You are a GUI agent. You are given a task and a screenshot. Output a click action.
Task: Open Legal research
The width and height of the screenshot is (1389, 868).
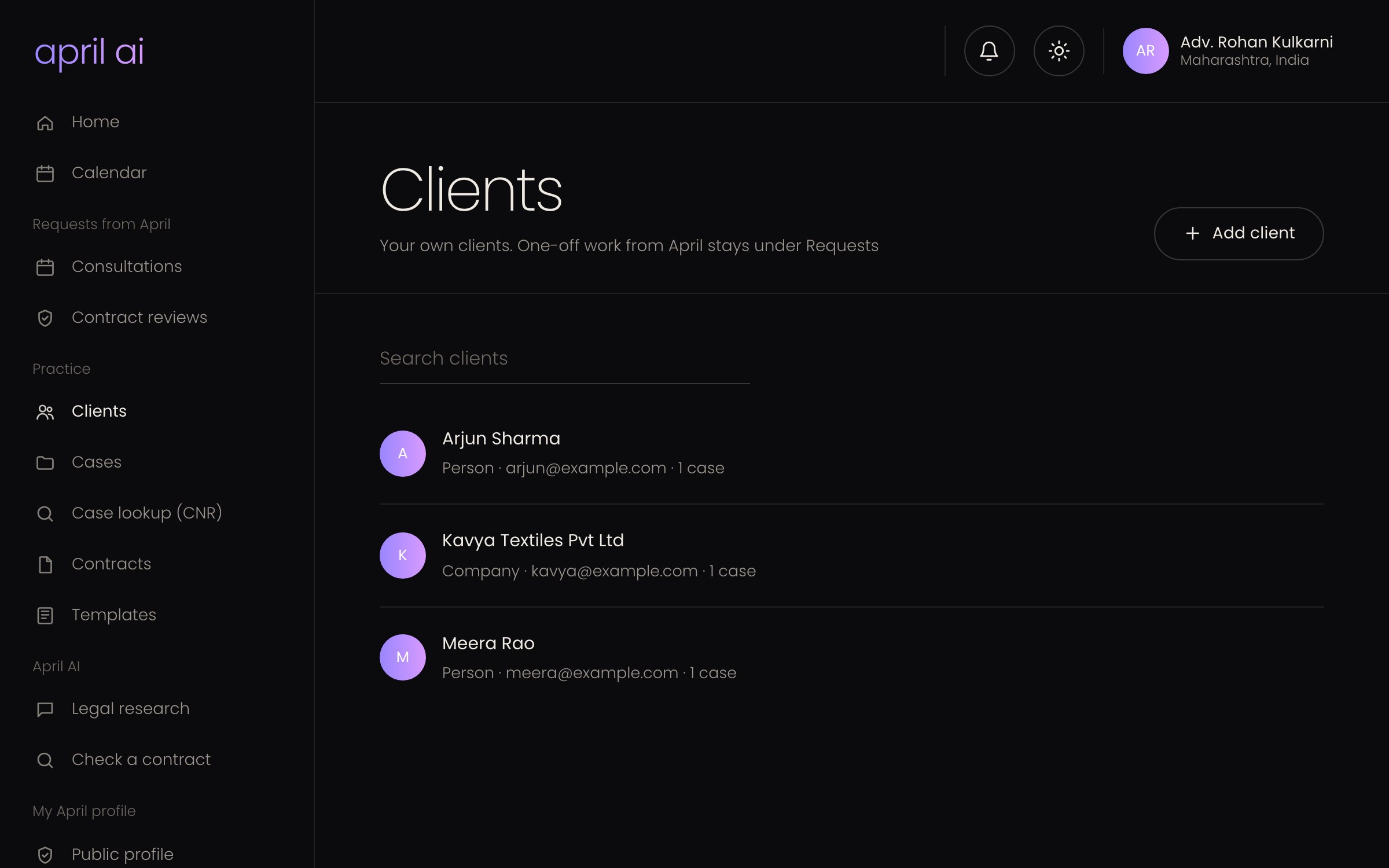click(x=131, y=708)
